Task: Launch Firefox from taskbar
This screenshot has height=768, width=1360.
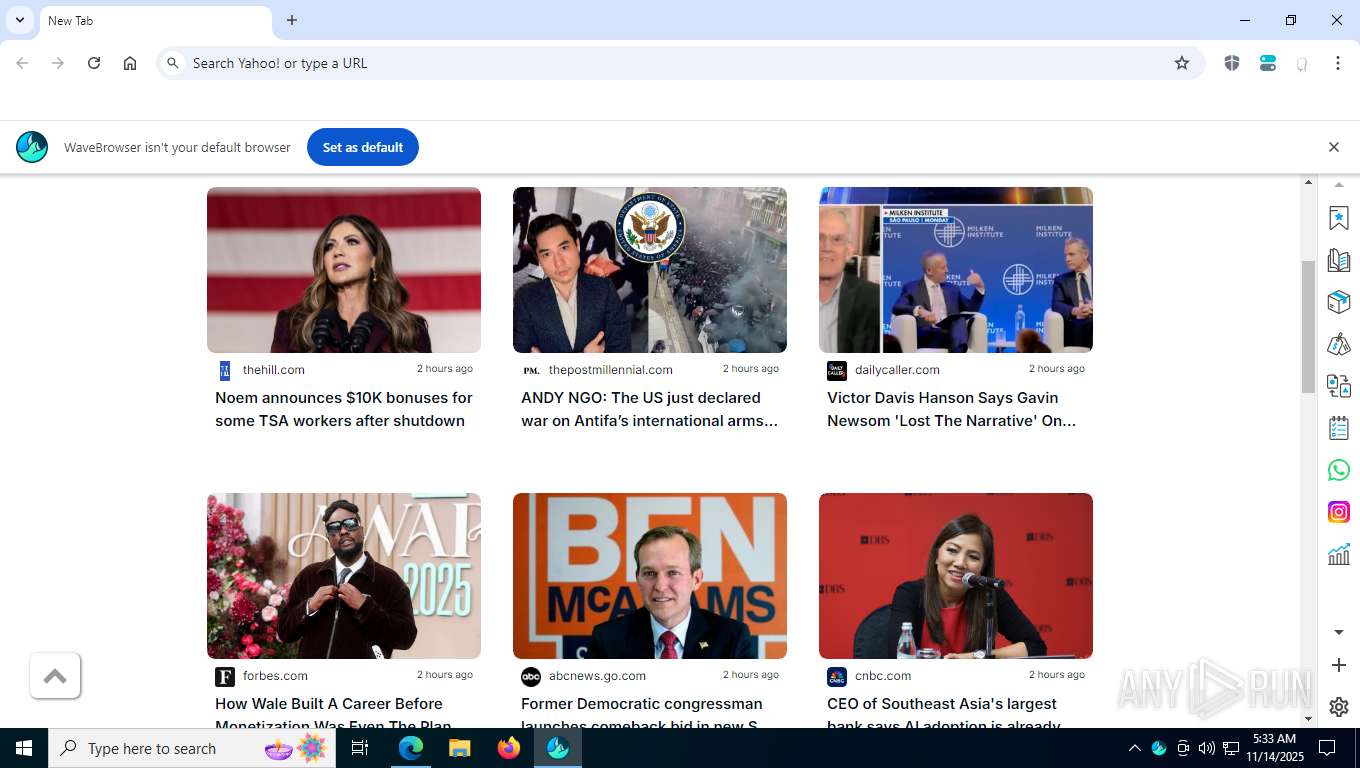Action: (509, 748)
